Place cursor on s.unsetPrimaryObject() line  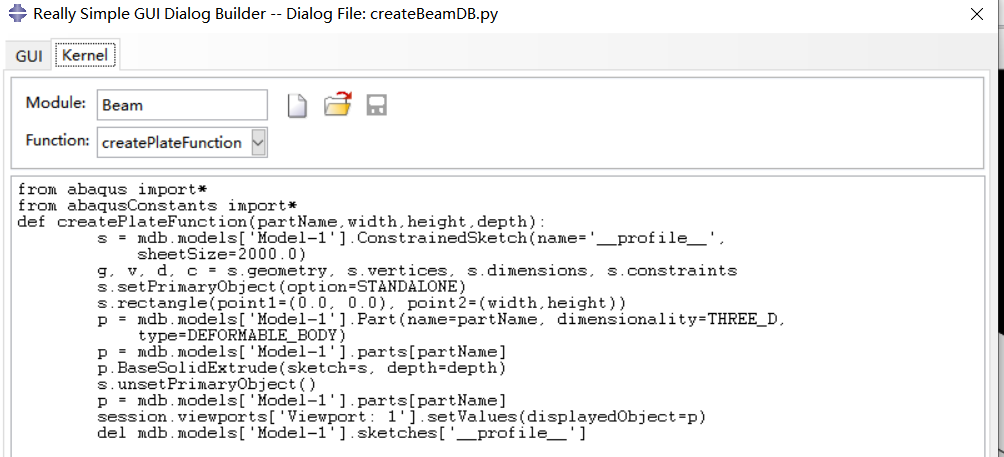pos(206,384)
